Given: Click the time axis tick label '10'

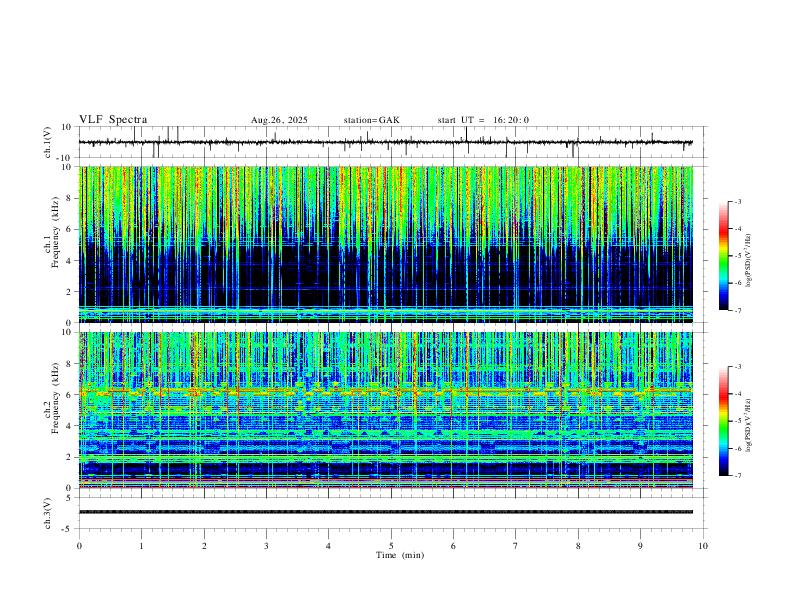Looking at the screenshot, I should tap(703, 546).
